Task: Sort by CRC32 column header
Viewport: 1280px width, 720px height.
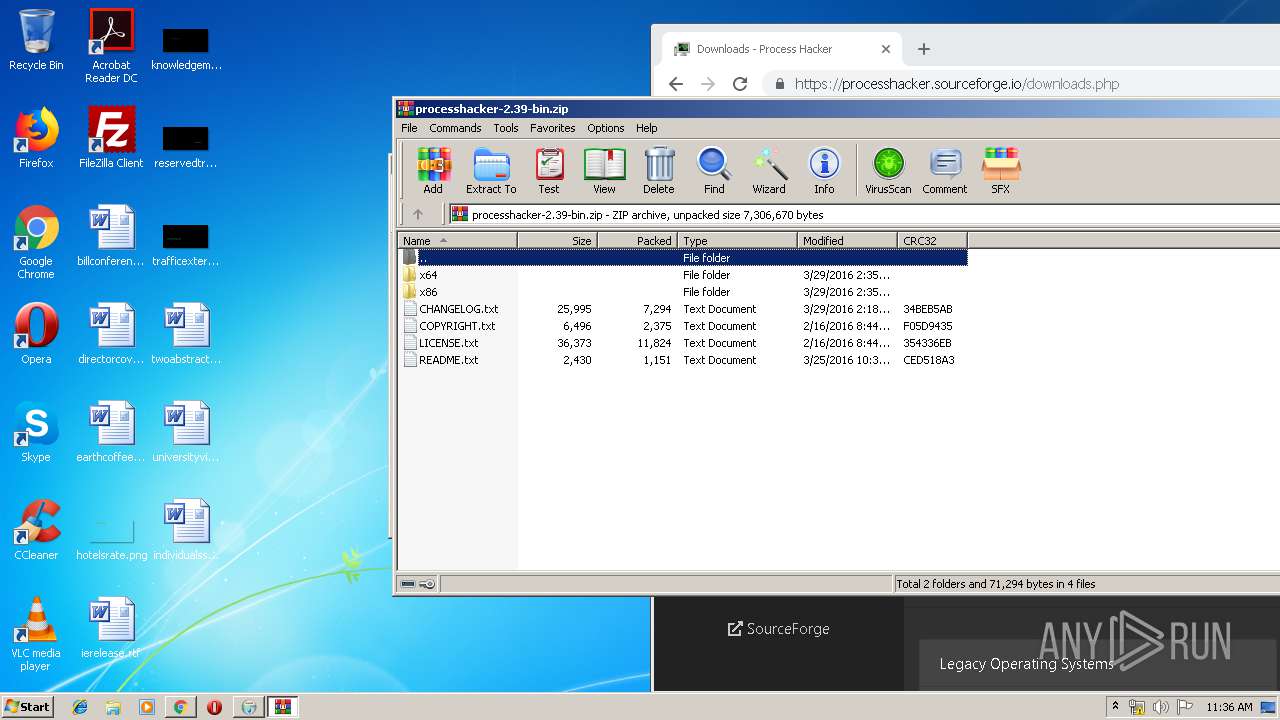Action: [x=932, y=241]
